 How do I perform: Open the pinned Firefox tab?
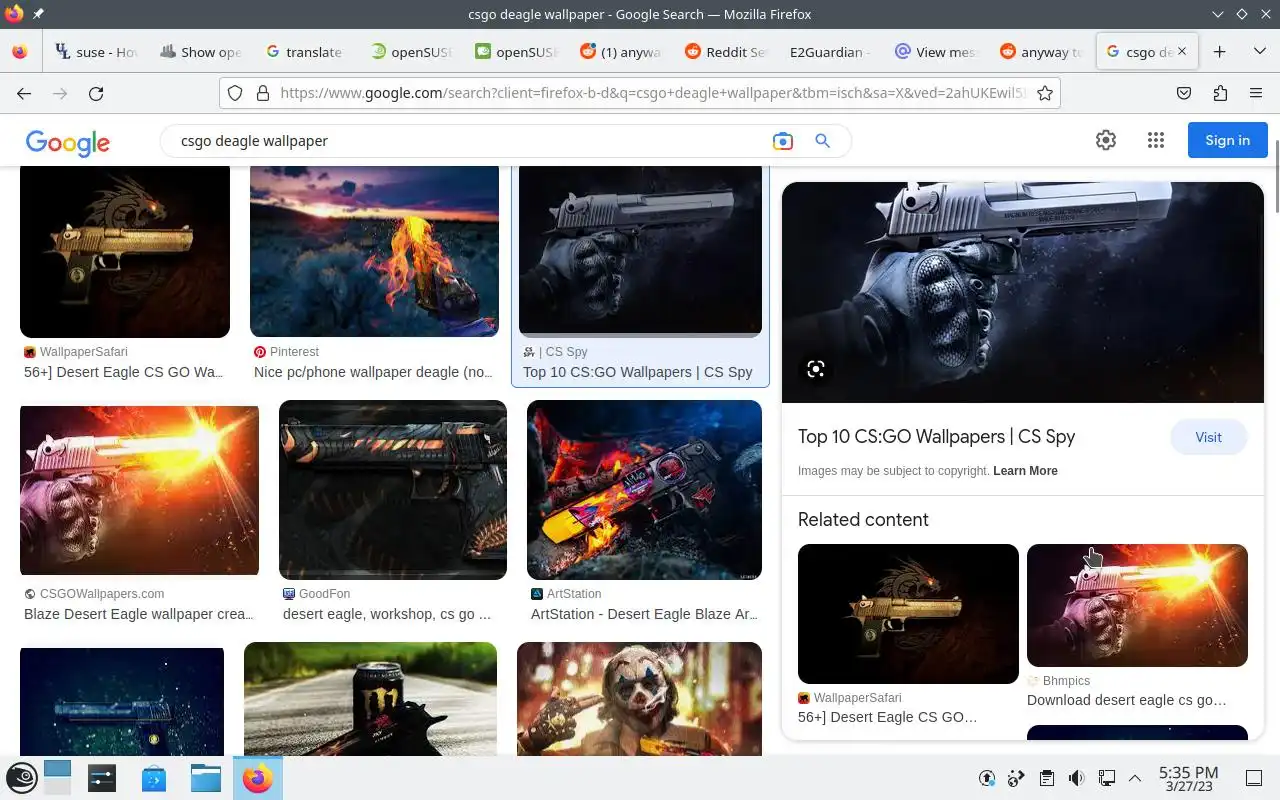(20, 52)
